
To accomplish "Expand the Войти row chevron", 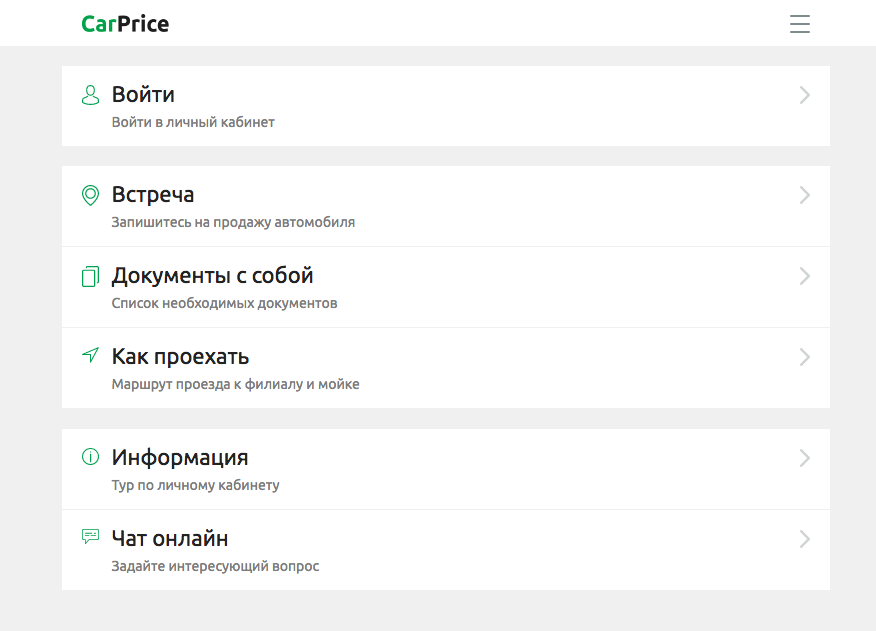I will pyautogui.click(x=804, y=96).
